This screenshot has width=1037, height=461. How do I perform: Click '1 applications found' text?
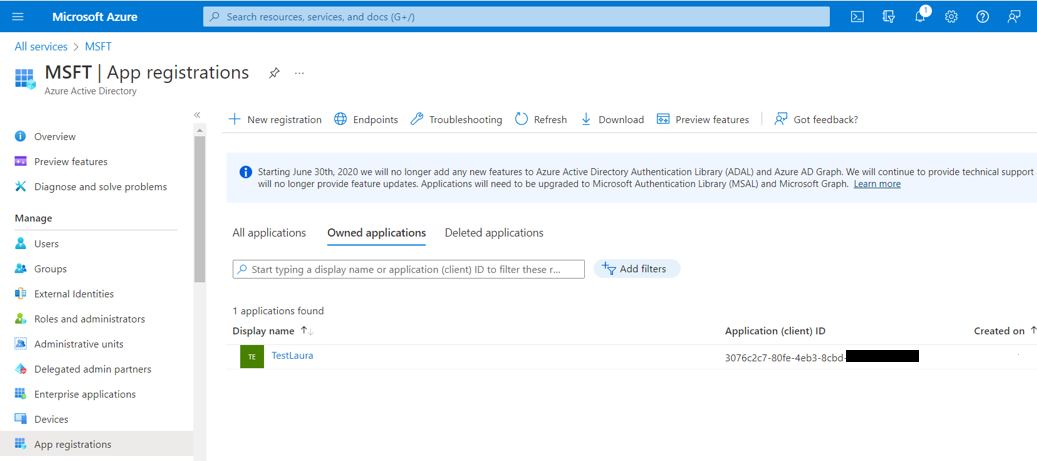[278, 311]
